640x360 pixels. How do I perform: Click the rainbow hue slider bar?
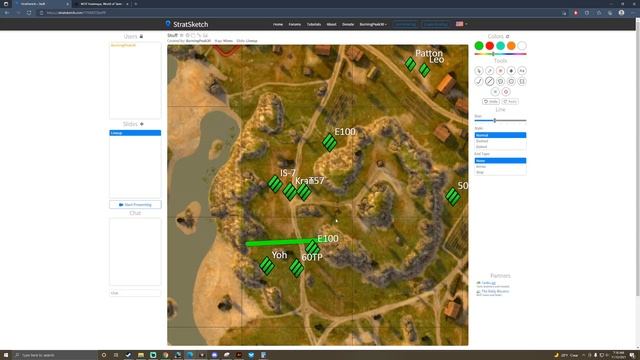(500, 54)
